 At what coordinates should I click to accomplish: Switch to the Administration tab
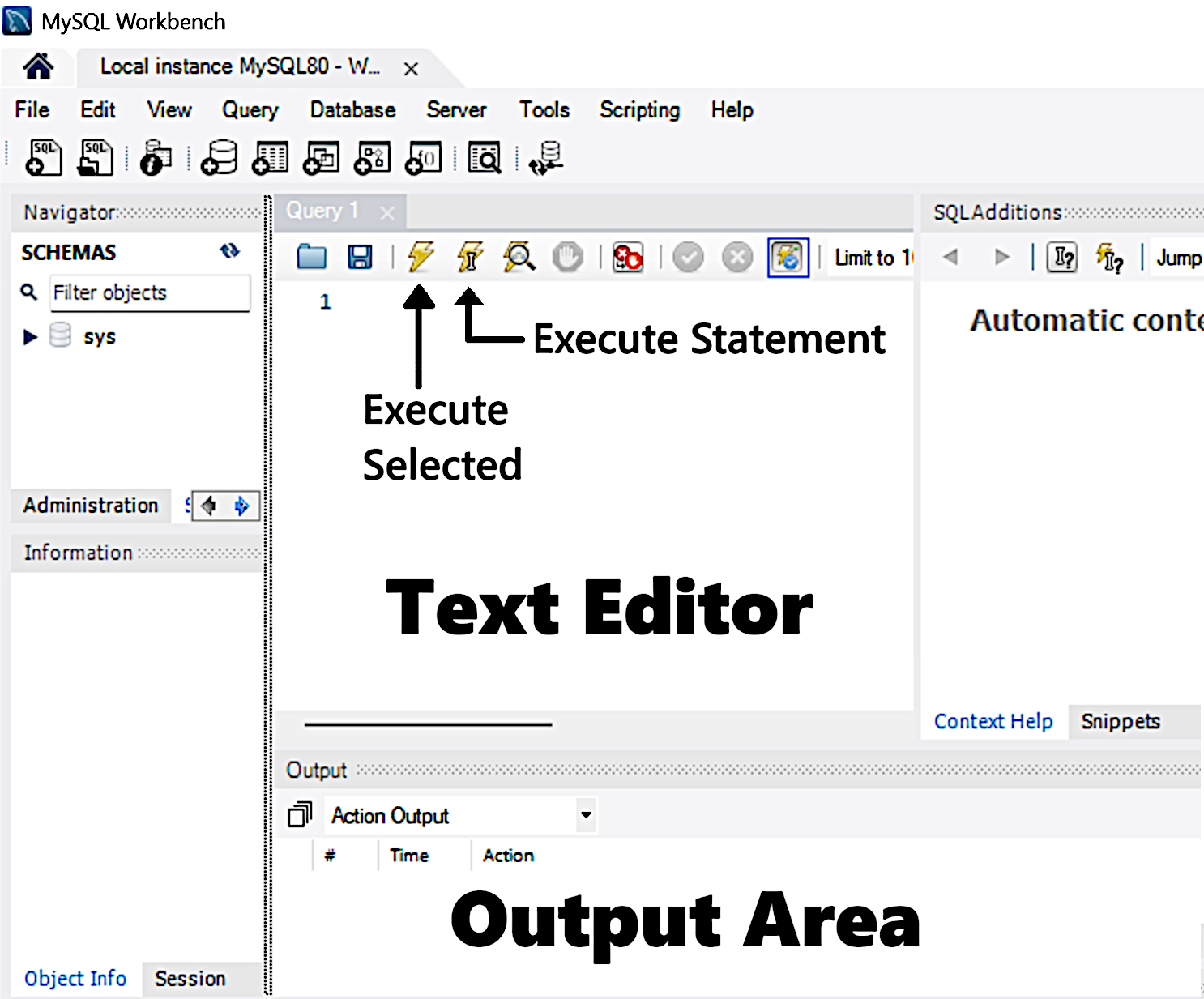click(x=91, y=505)
